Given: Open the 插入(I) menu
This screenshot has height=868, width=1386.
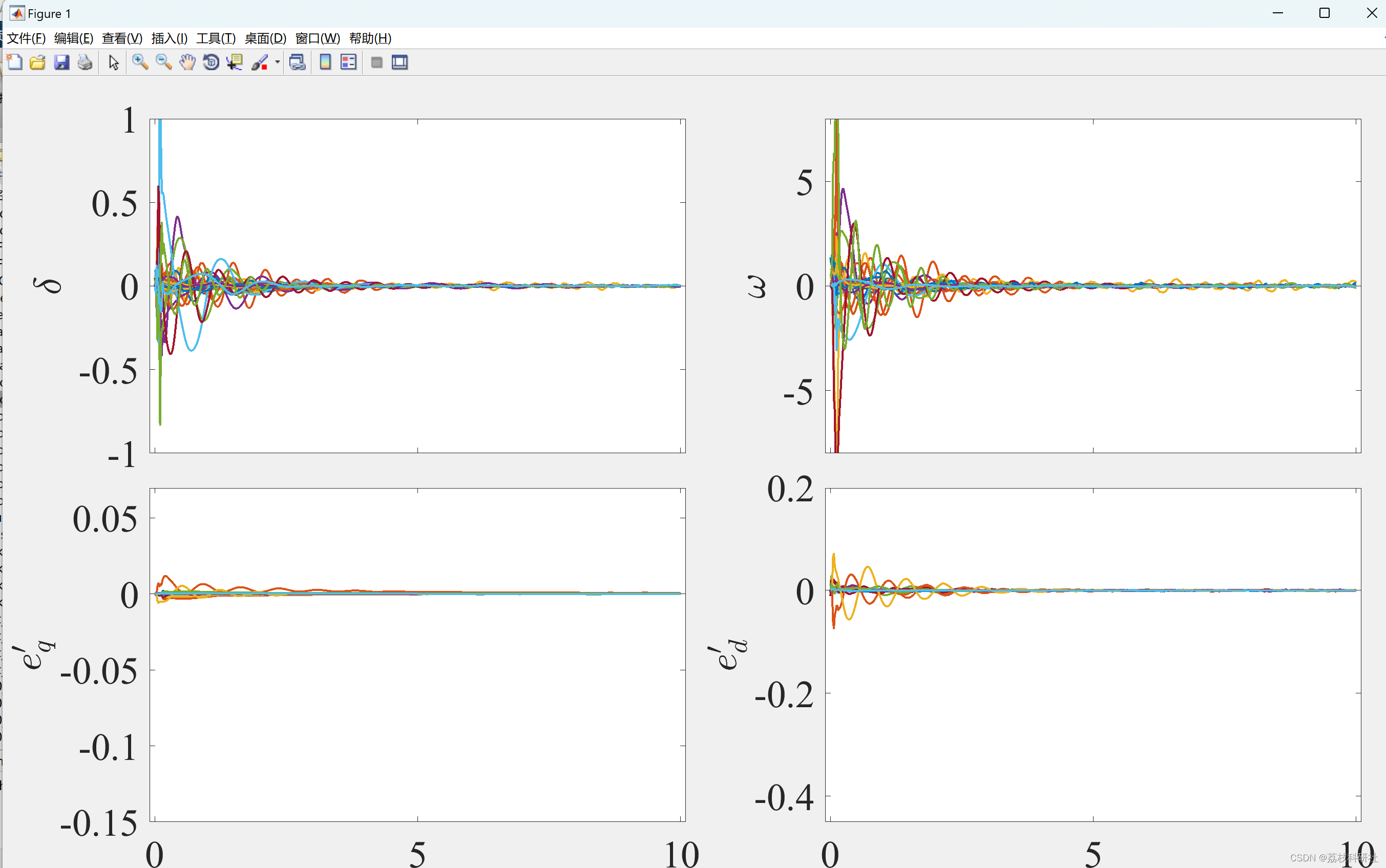Looking at the screenshot, I should point(170,38).
